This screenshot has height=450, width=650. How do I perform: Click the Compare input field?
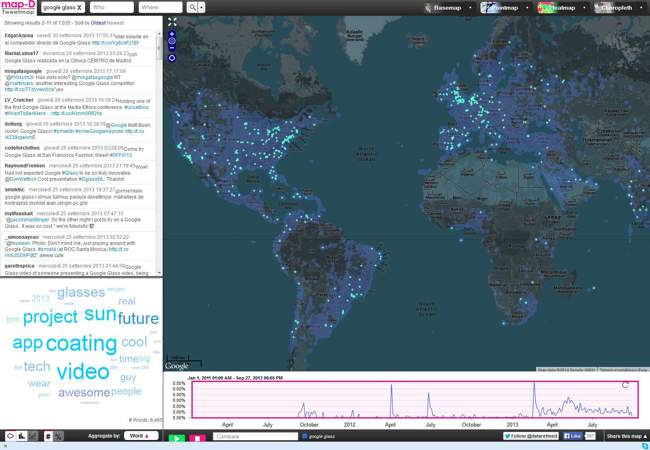click(255, 436)
